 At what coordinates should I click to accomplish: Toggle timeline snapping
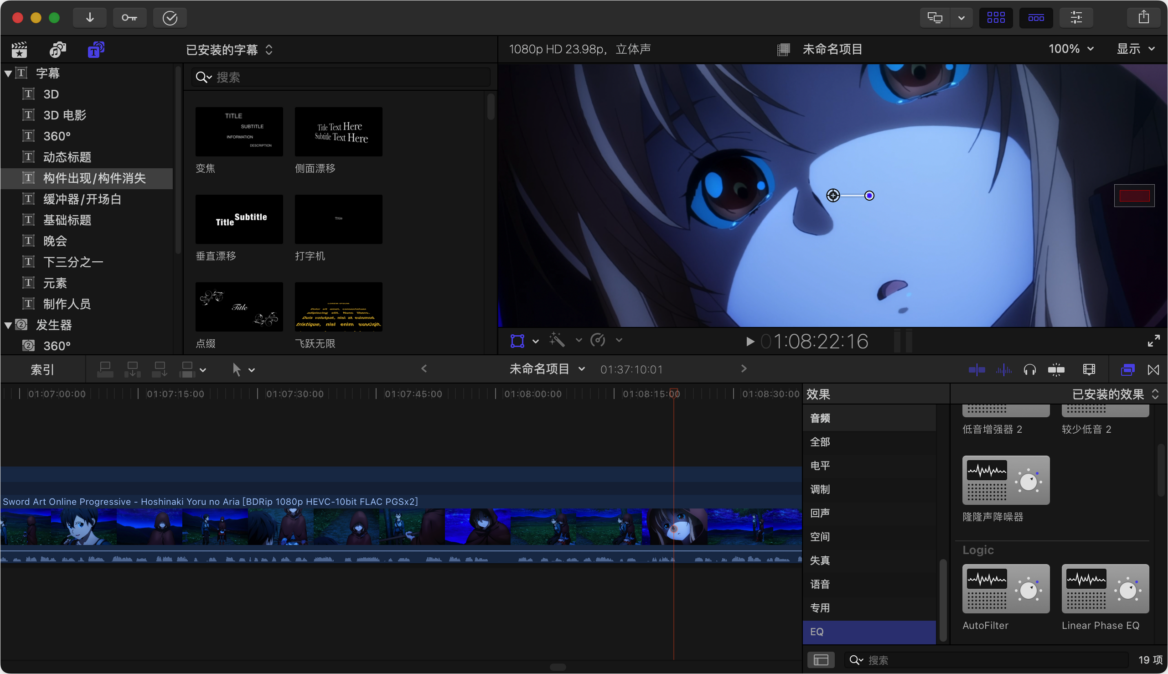[x=1056, y=369]
